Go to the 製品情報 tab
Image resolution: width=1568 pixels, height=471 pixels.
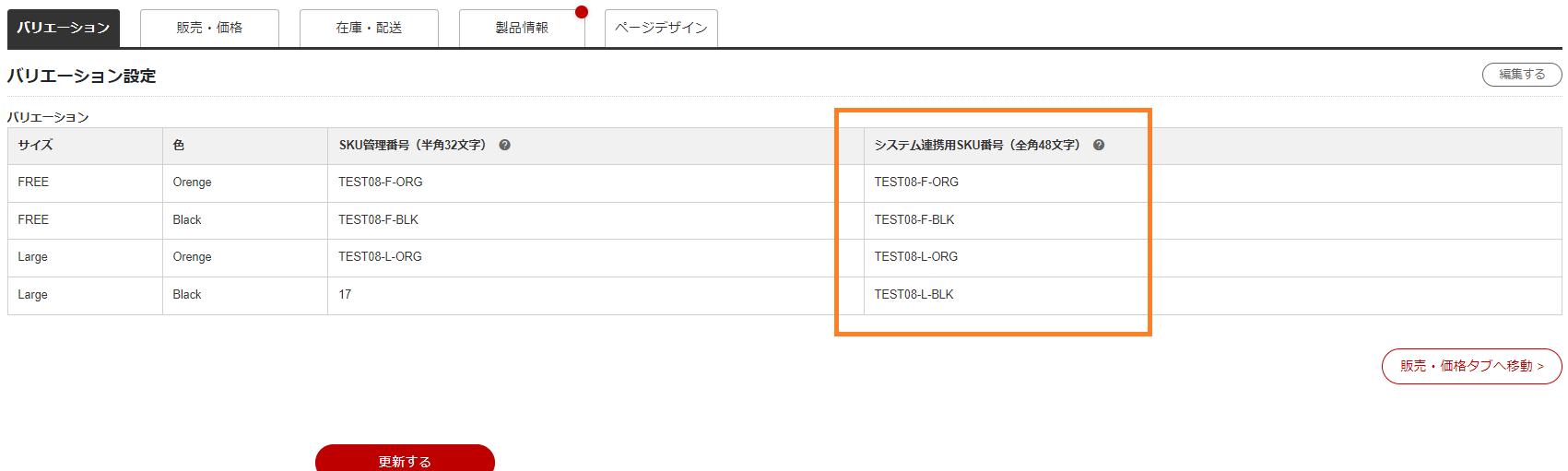(522, 28)
